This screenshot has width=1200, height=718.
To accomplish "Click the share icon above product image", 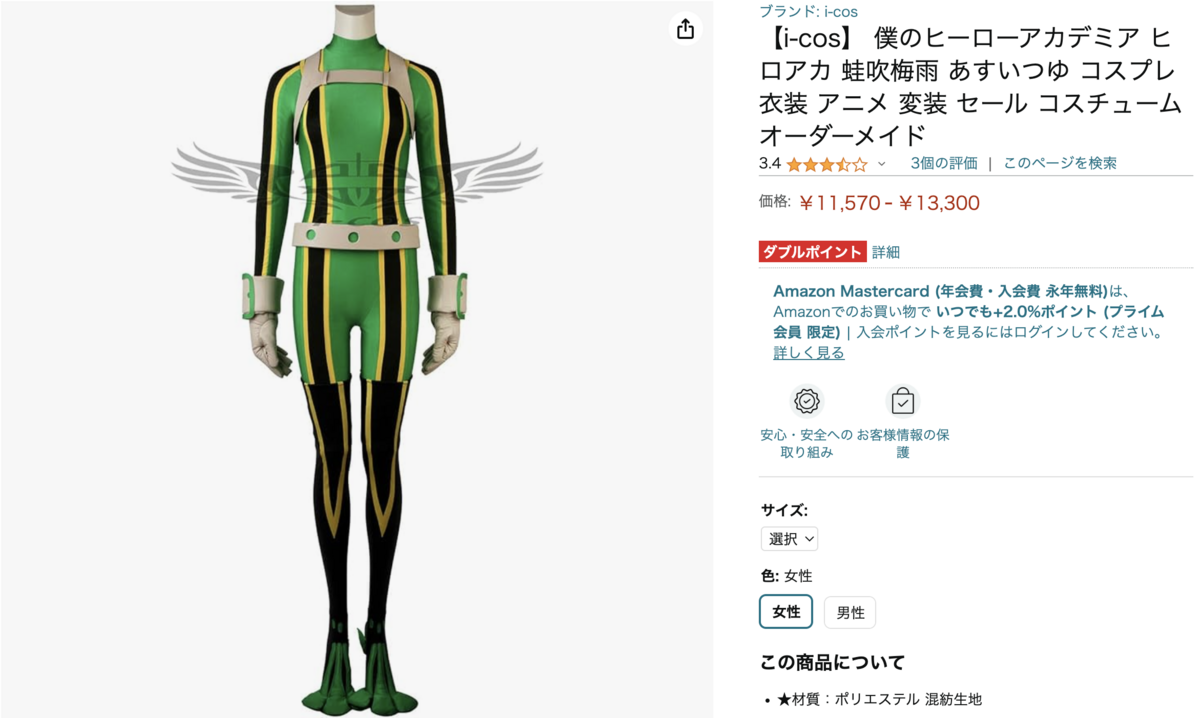I will point(685,29).
